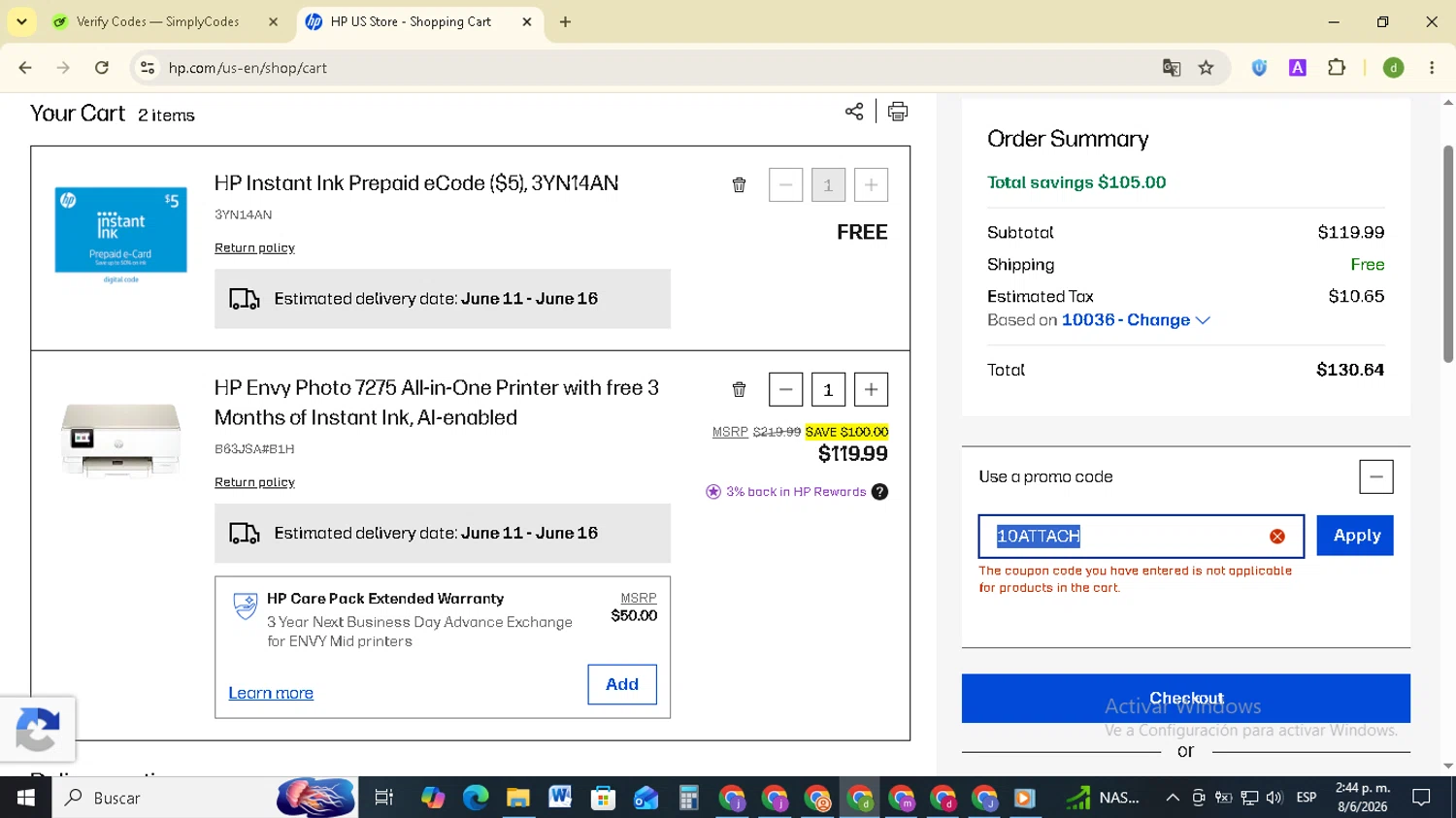Open the HP Envy Photo printer thumbnail
1456x818 pixels.
[x=121, y=441]
